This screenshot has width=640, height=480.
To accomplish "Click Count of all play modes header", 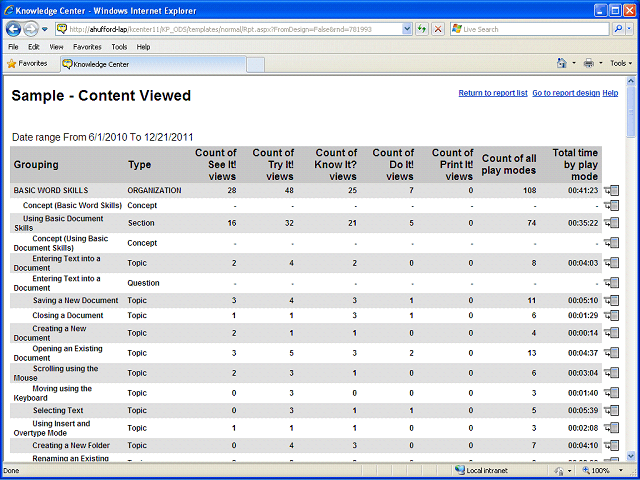I will [509, 164].
